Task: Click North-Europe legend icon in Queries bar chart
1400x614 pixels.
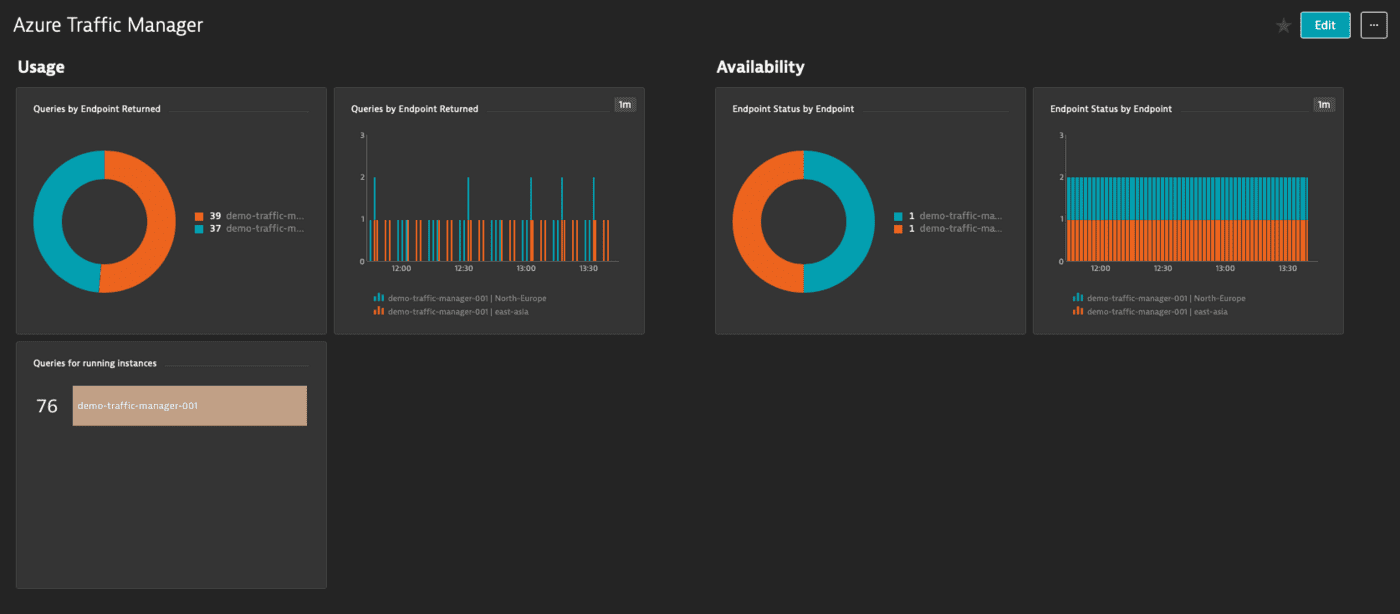Action: [379, 298]
